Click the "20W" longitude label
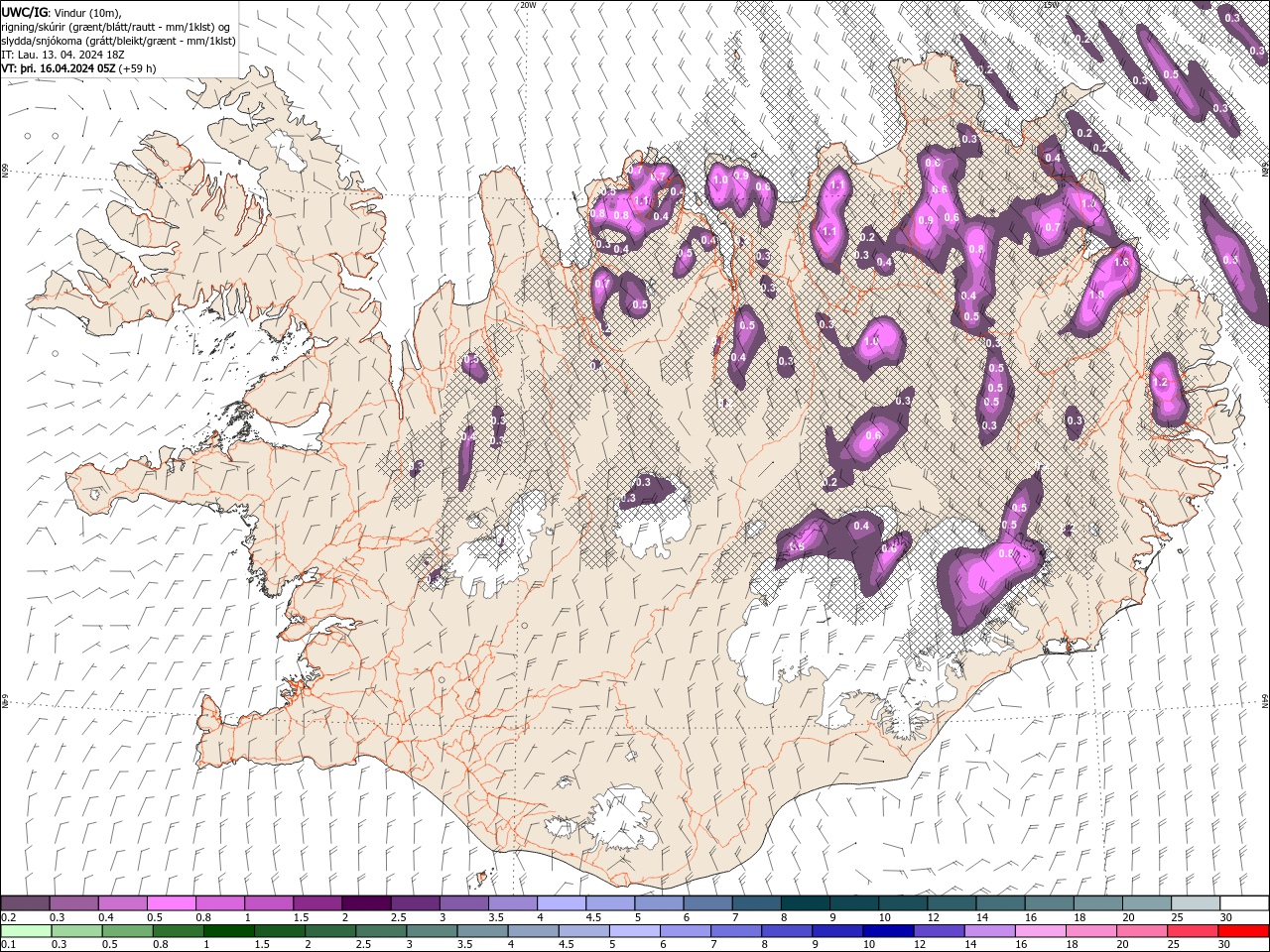 (528, 5)
